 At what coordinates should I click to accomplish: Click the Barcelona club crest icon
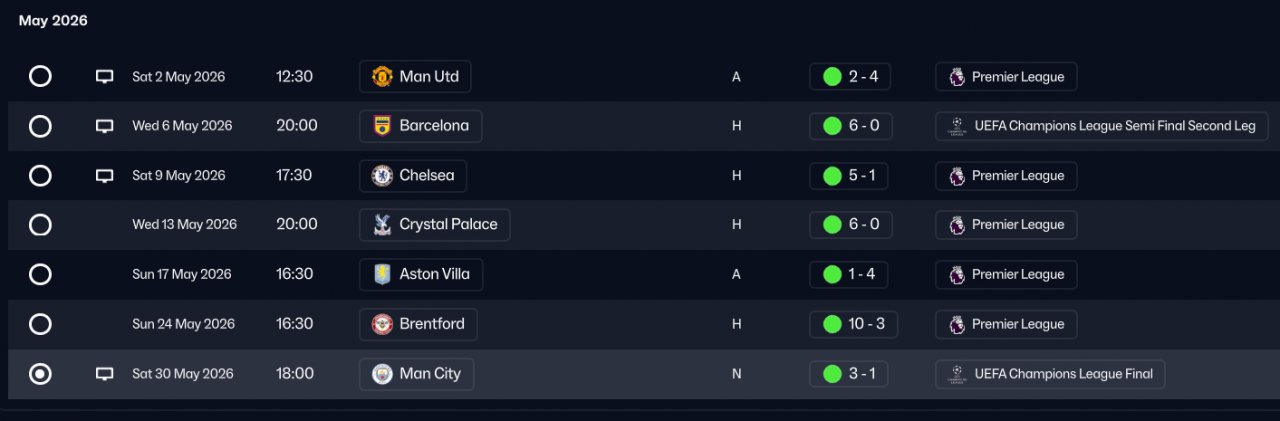click(381, 126)
